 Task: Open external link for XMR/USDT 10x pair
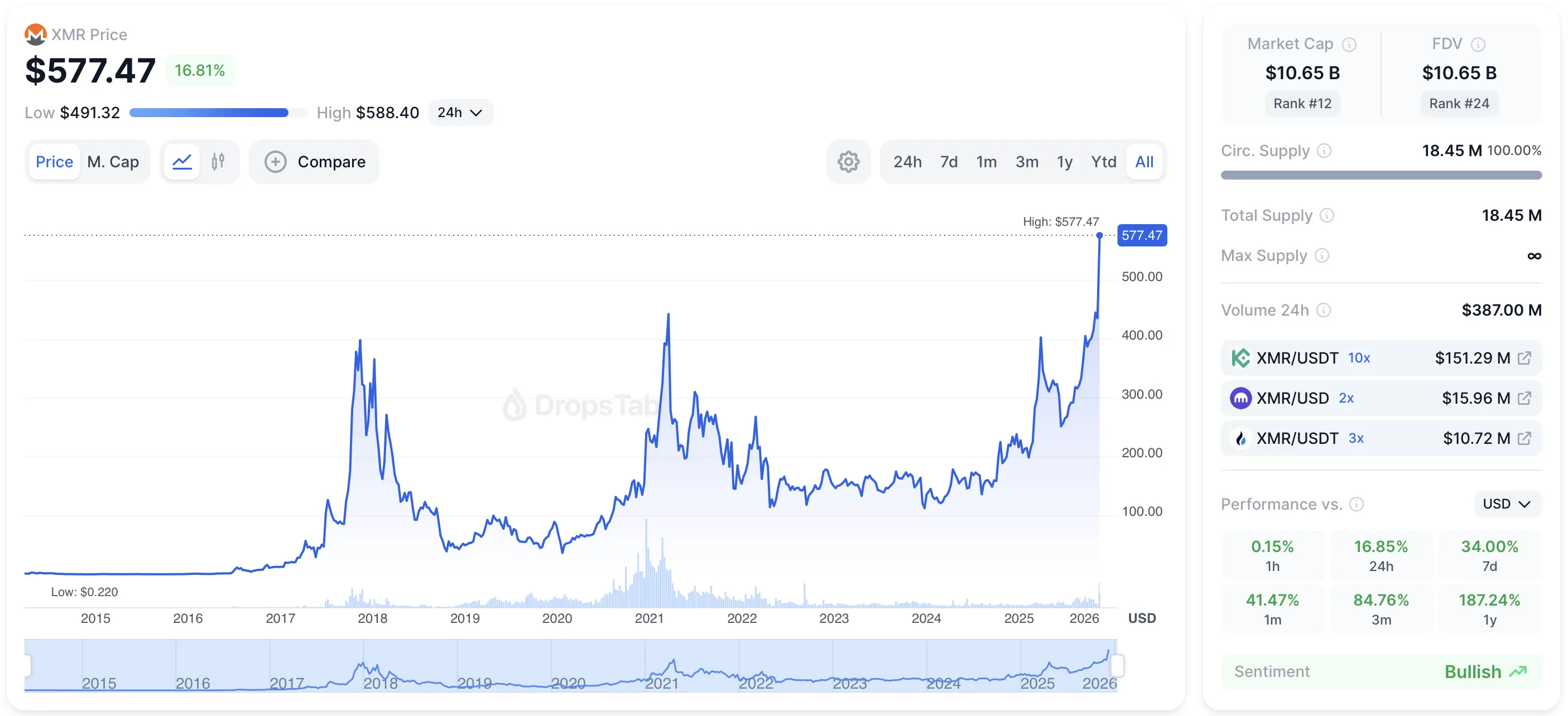pos(1524,357)
